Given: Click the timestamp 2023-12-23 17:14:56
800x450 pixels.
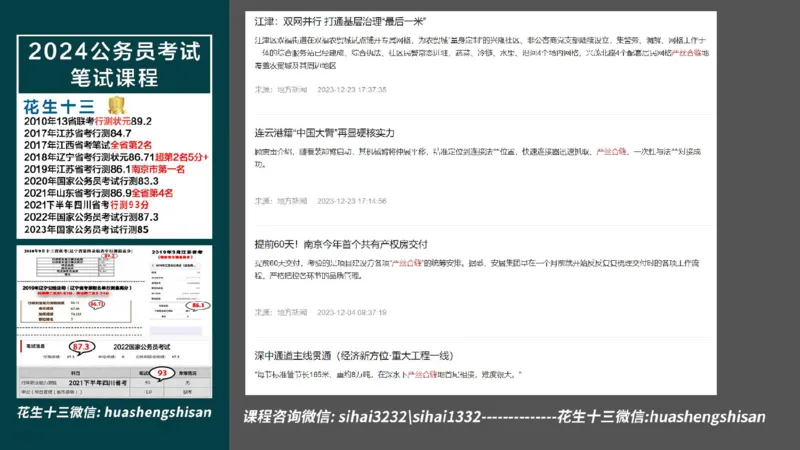Looking at the screenshot, I should tap(352, 201).
